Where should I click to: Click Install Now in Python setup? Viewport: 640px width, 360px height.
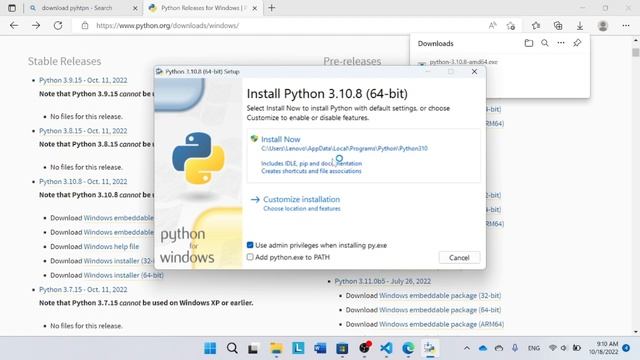click(281, 140)
